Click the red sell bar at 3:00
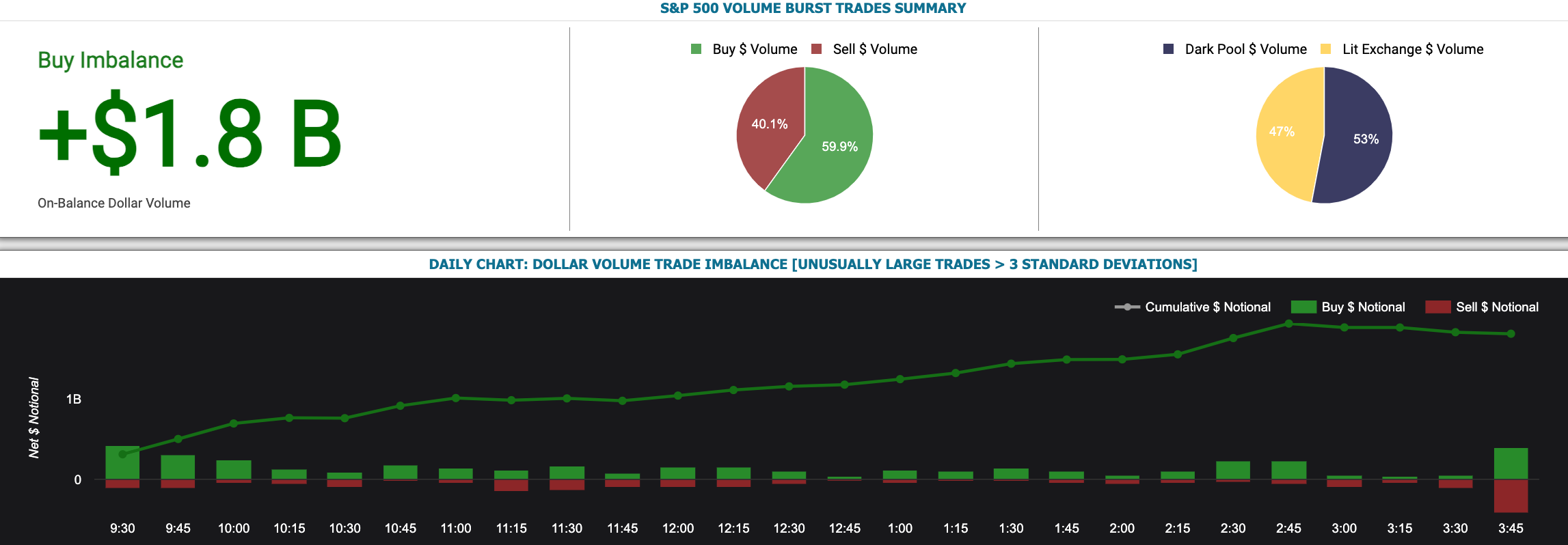Viewport: 1568px width, 545px height. tap(1344, 484)
